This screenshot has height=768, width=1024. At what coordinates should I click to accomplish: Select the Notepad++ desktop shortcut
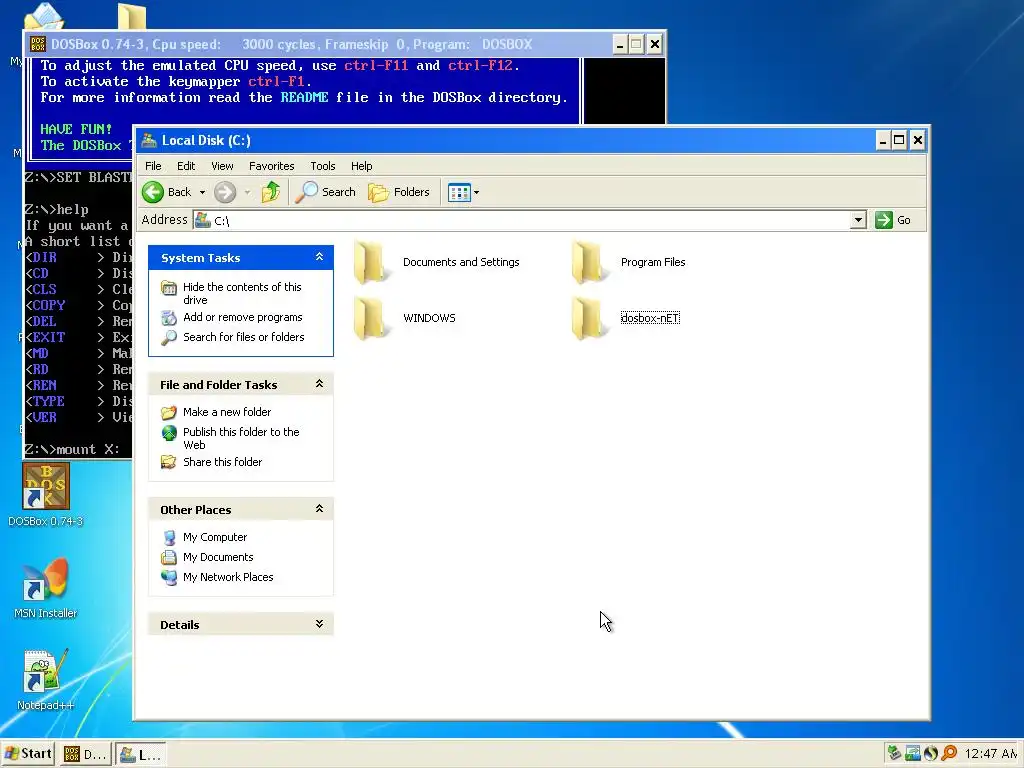click(x=46, y=679)
